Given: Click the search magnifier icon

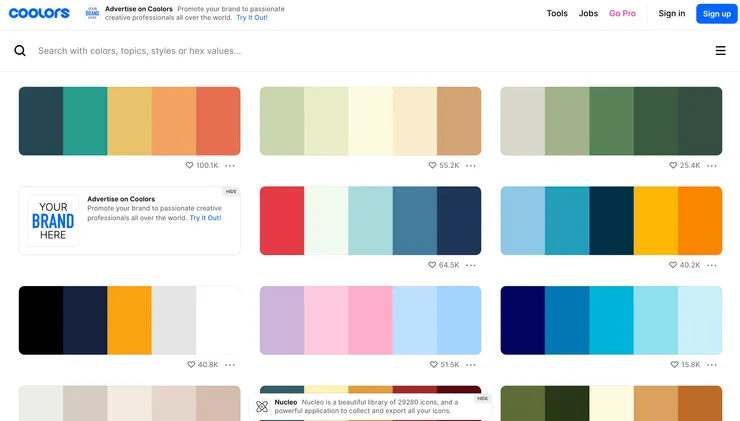Looking at the screenshot, I should coord(20,51).
